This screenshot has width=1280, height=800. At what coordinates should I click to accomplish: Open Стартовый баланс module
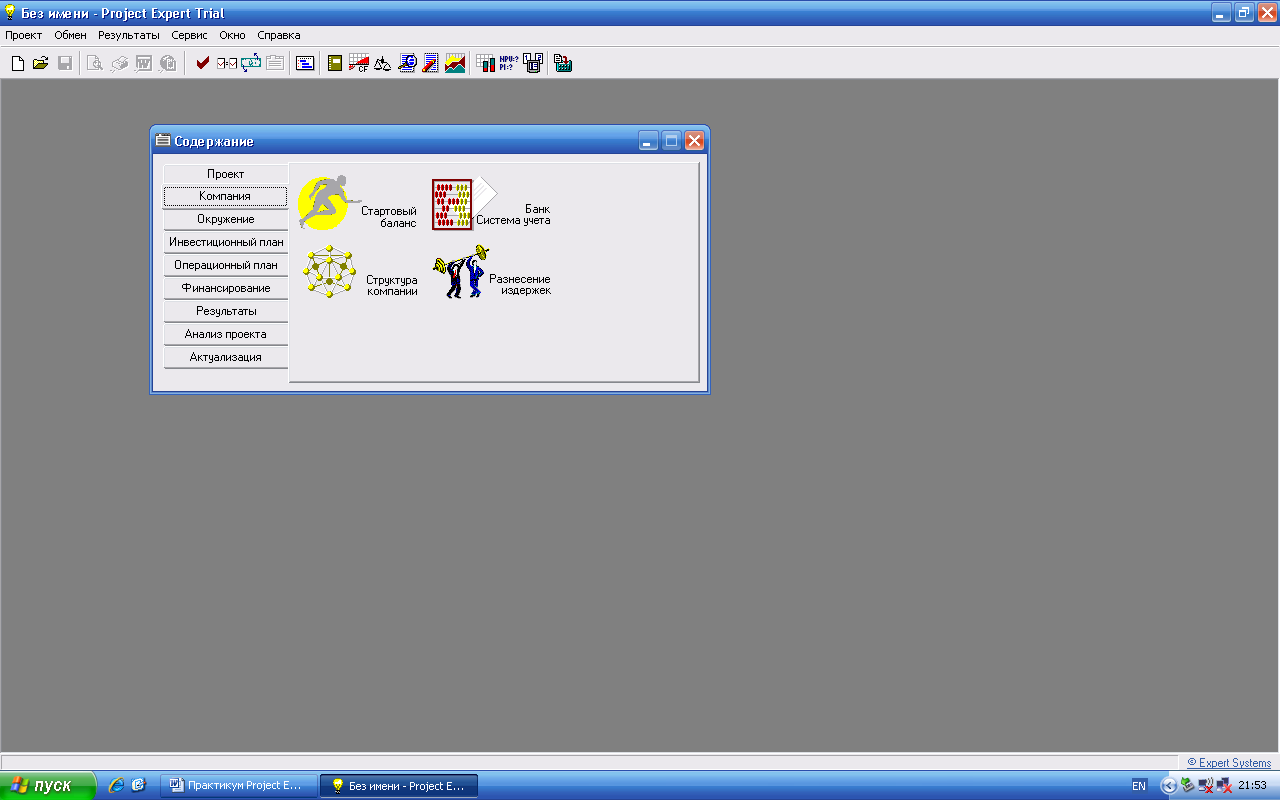pos(357,204)
